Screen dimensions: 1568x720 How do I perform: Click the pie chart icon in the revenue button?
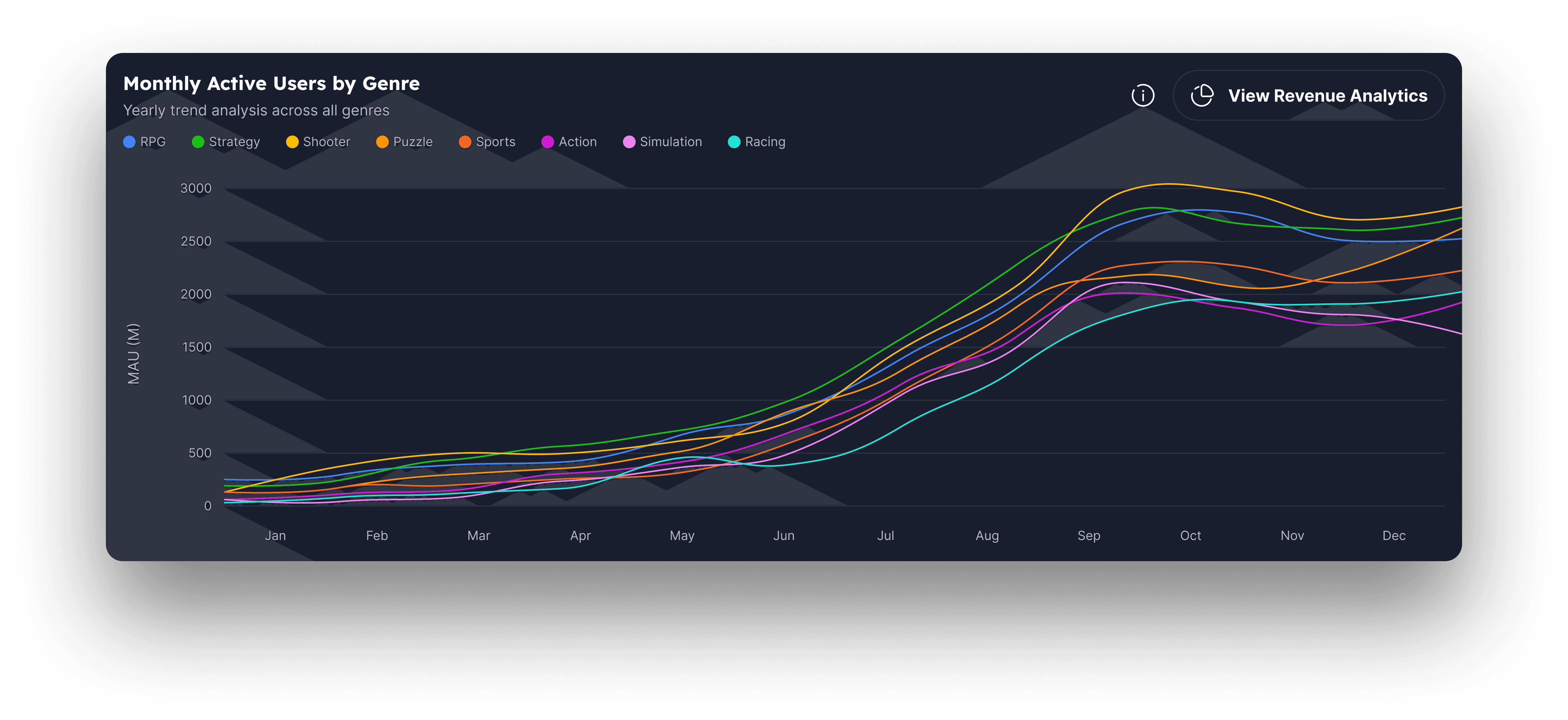(x=1202, y=96)
